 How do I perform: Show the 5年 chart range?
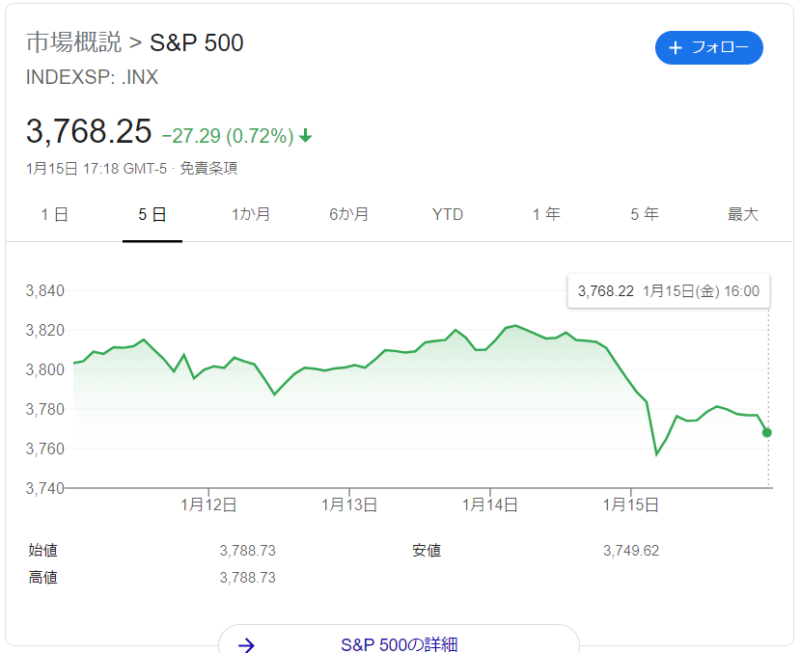644,214
